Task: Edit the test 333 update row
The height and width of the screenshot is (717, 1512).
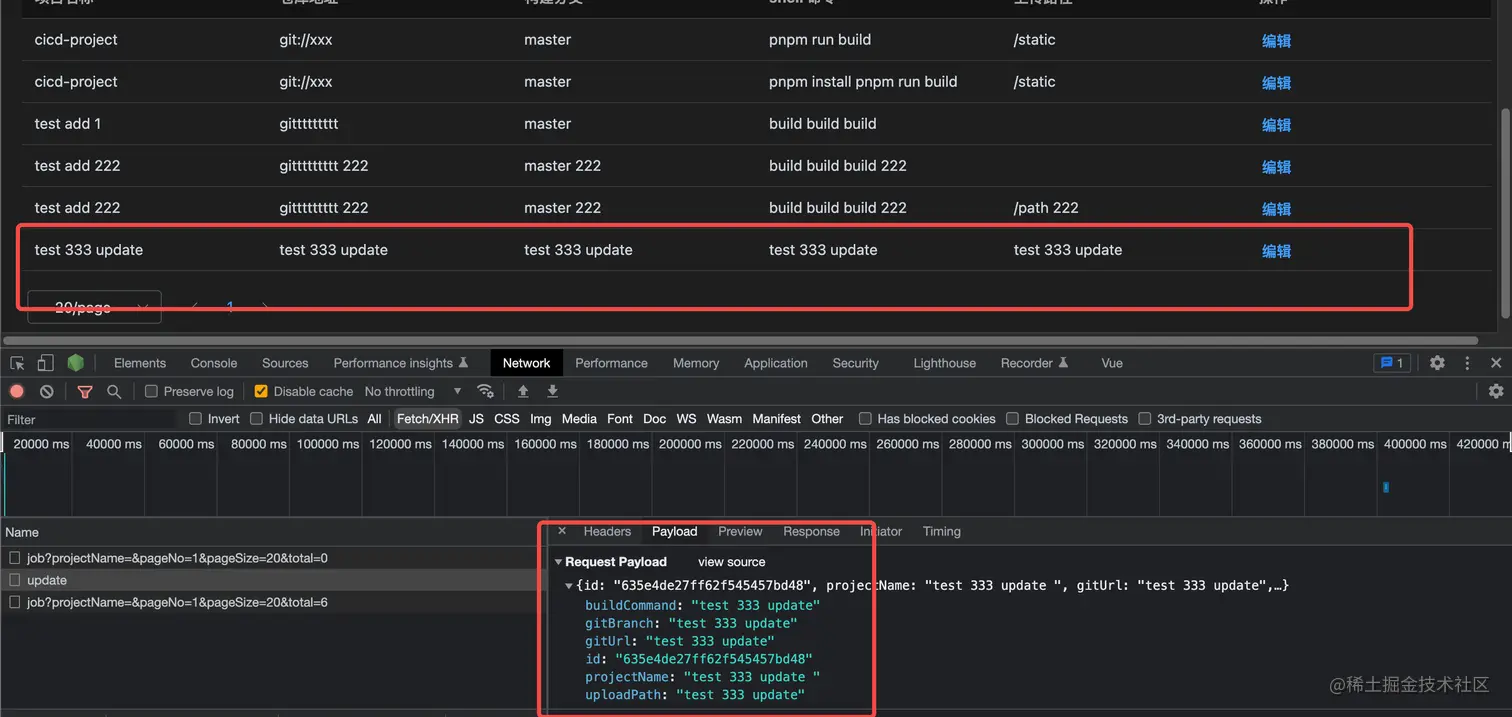Action: coord(1276,250)
